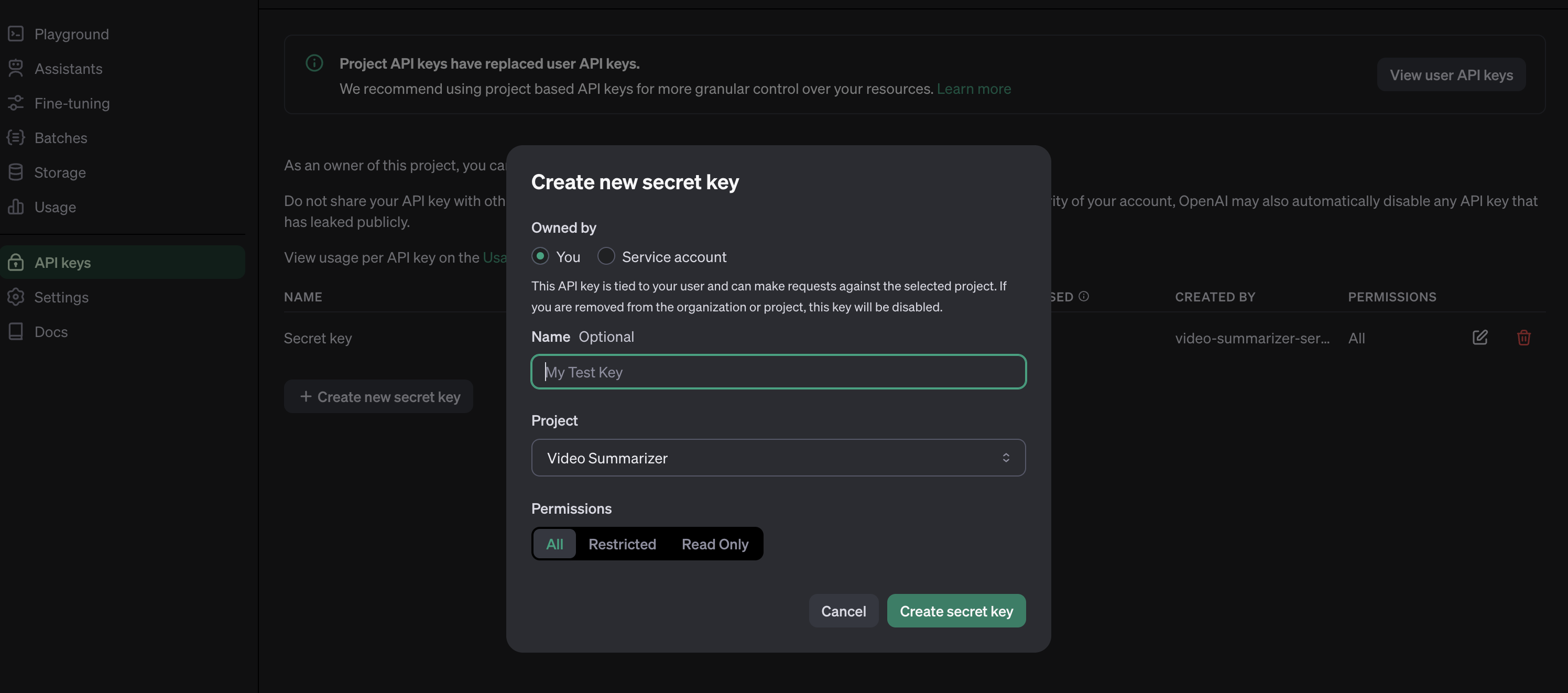Click the Storage database icon
The height and width of the screenshot is (693, 1568).
pyautogui.click(x=16, y=172)
